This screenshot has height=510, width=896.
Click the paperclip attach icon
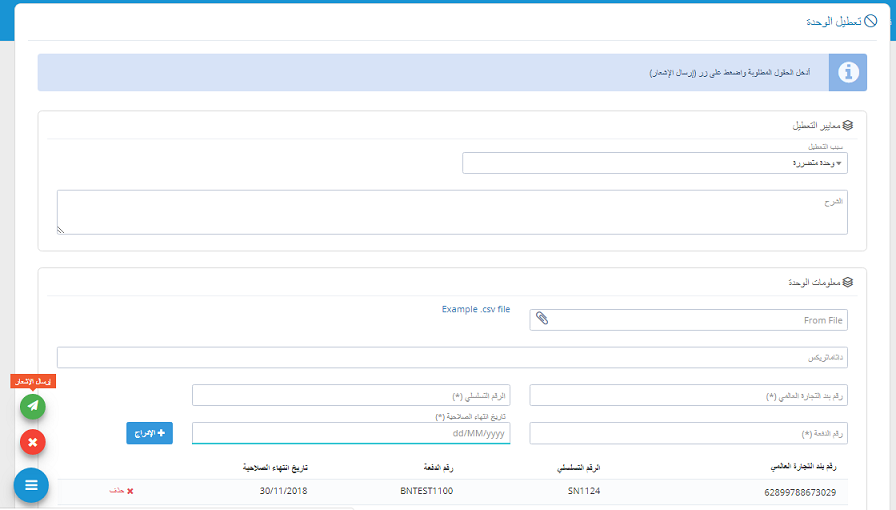[x=542, y=319]
